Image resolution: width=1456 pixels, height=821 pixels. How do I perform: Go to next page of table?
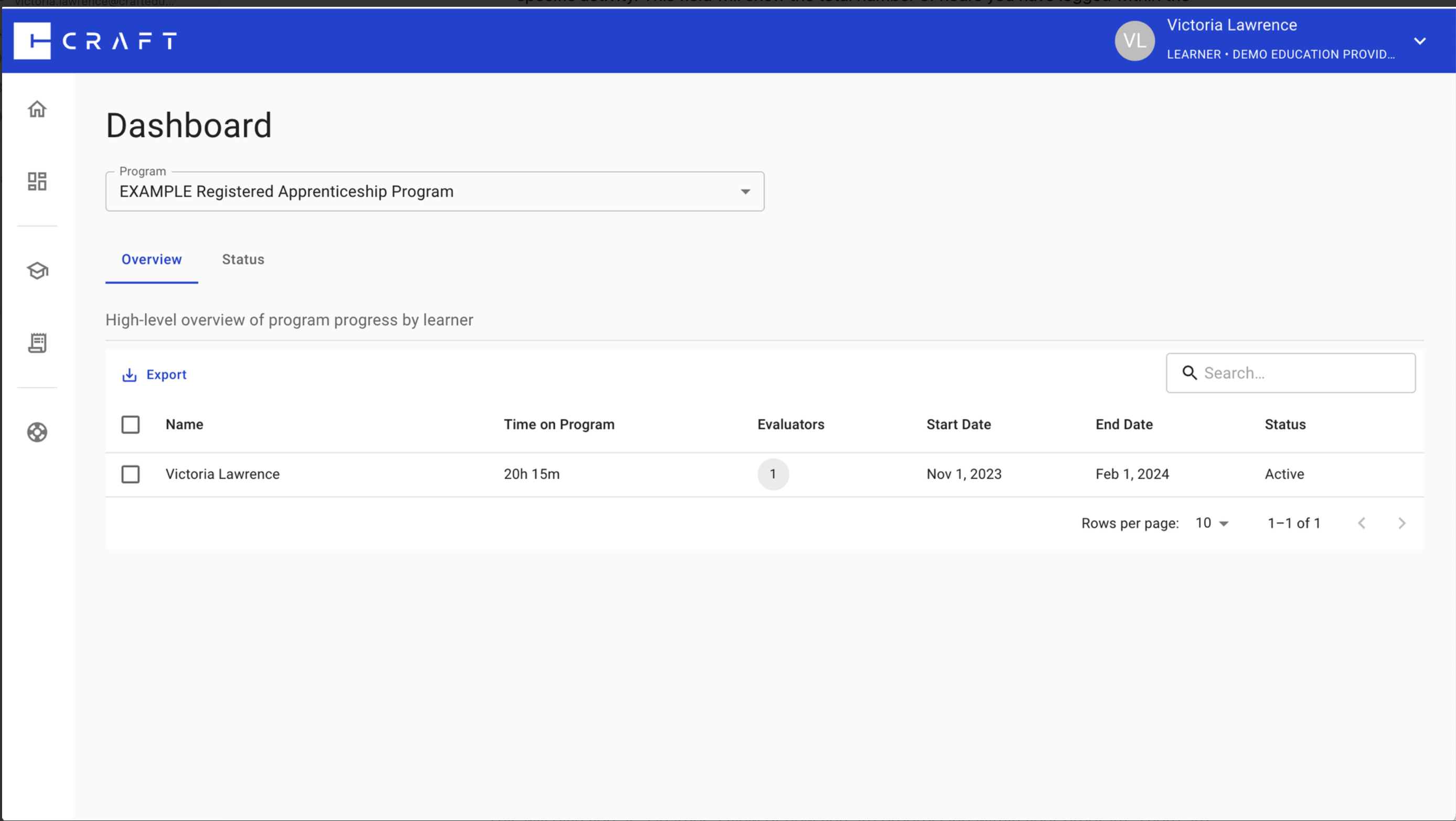[1402, 523]
